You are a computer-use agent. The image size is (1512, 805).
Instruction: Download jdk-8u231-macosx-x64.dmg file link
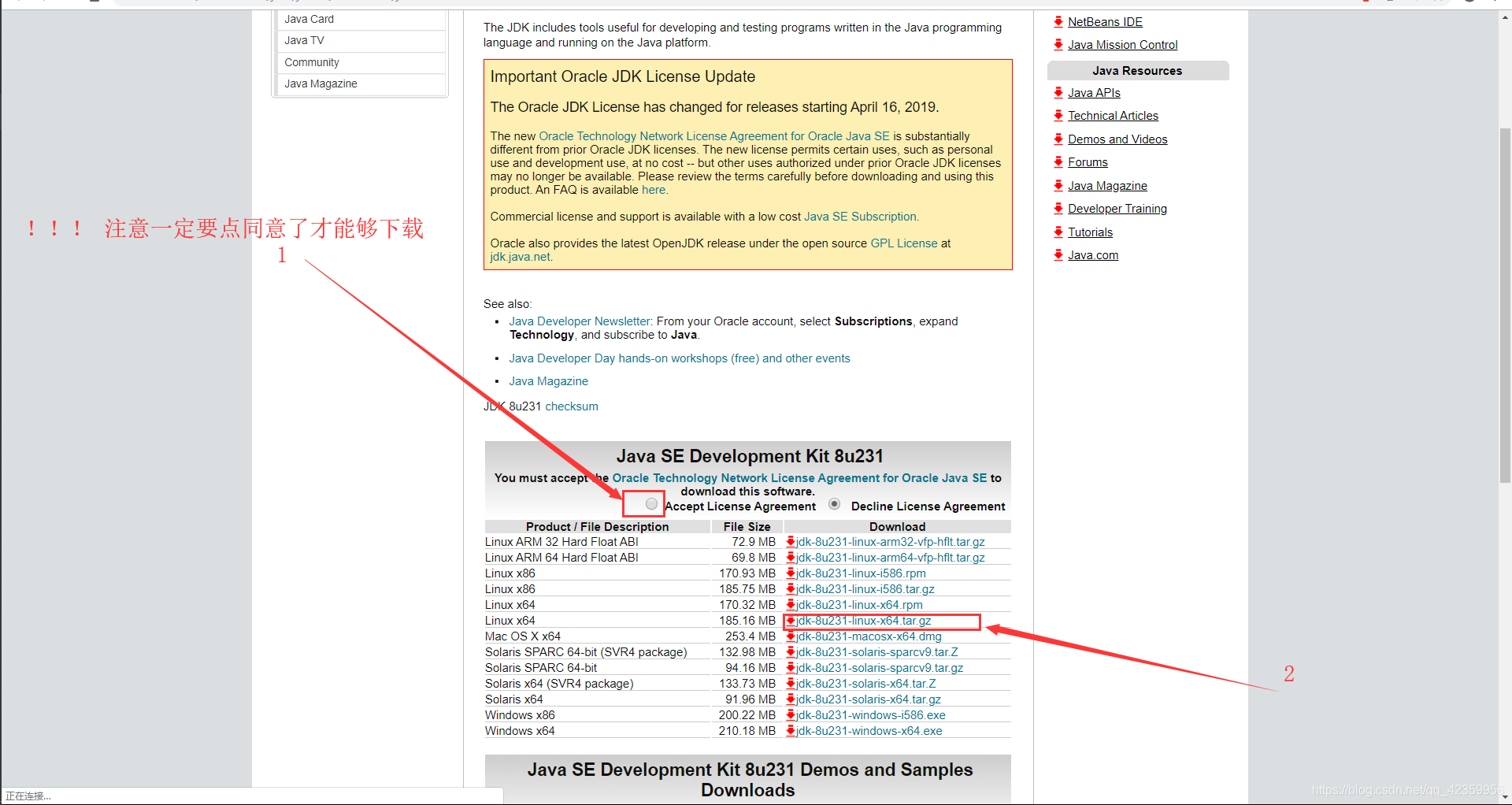869,636
